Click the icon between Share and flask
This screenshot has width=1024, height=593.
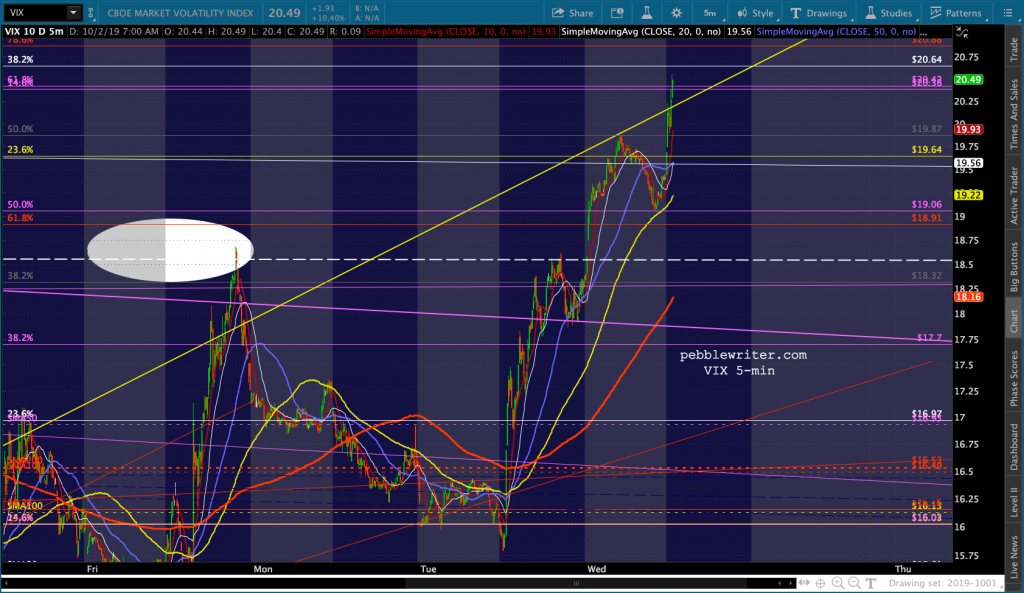[616, 13]
